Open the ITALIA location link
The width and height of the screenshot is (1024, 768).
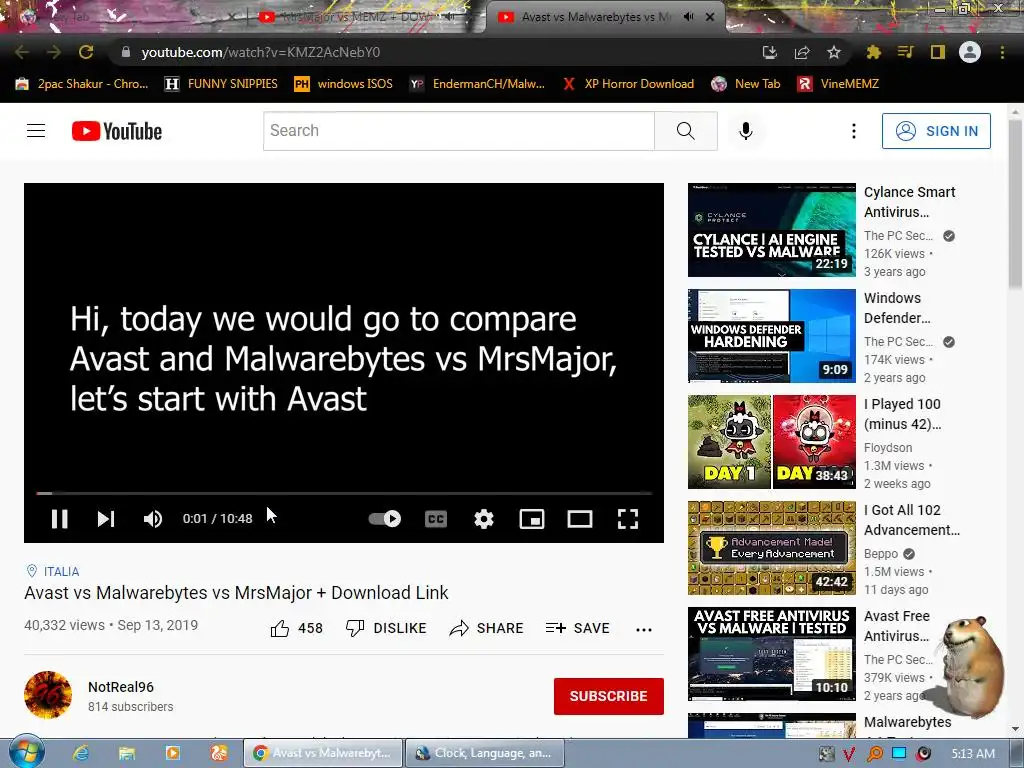pyautogui.click(x=61, y=571)
